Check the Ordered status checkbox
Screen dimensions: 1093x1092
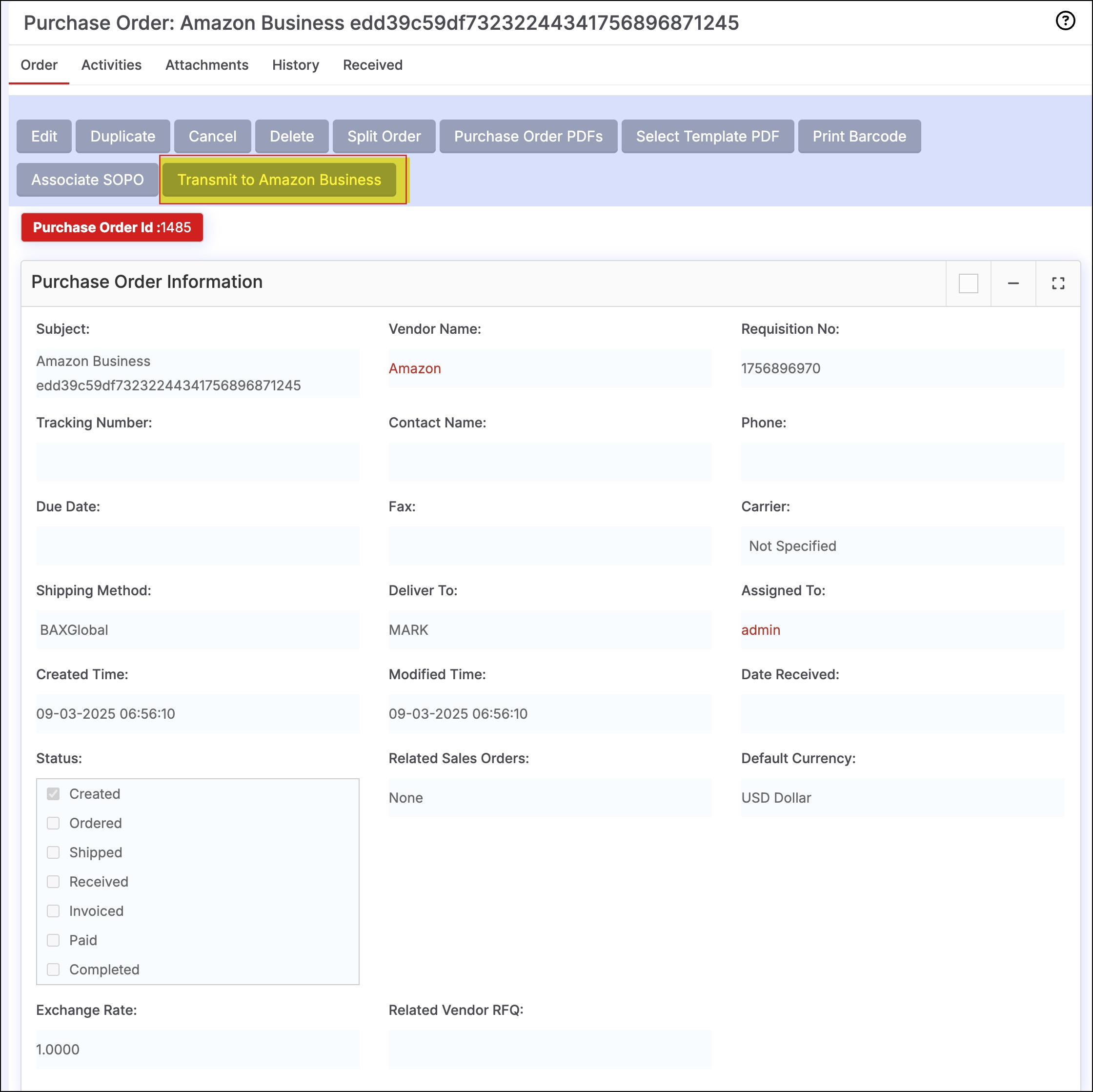[53, 823]
